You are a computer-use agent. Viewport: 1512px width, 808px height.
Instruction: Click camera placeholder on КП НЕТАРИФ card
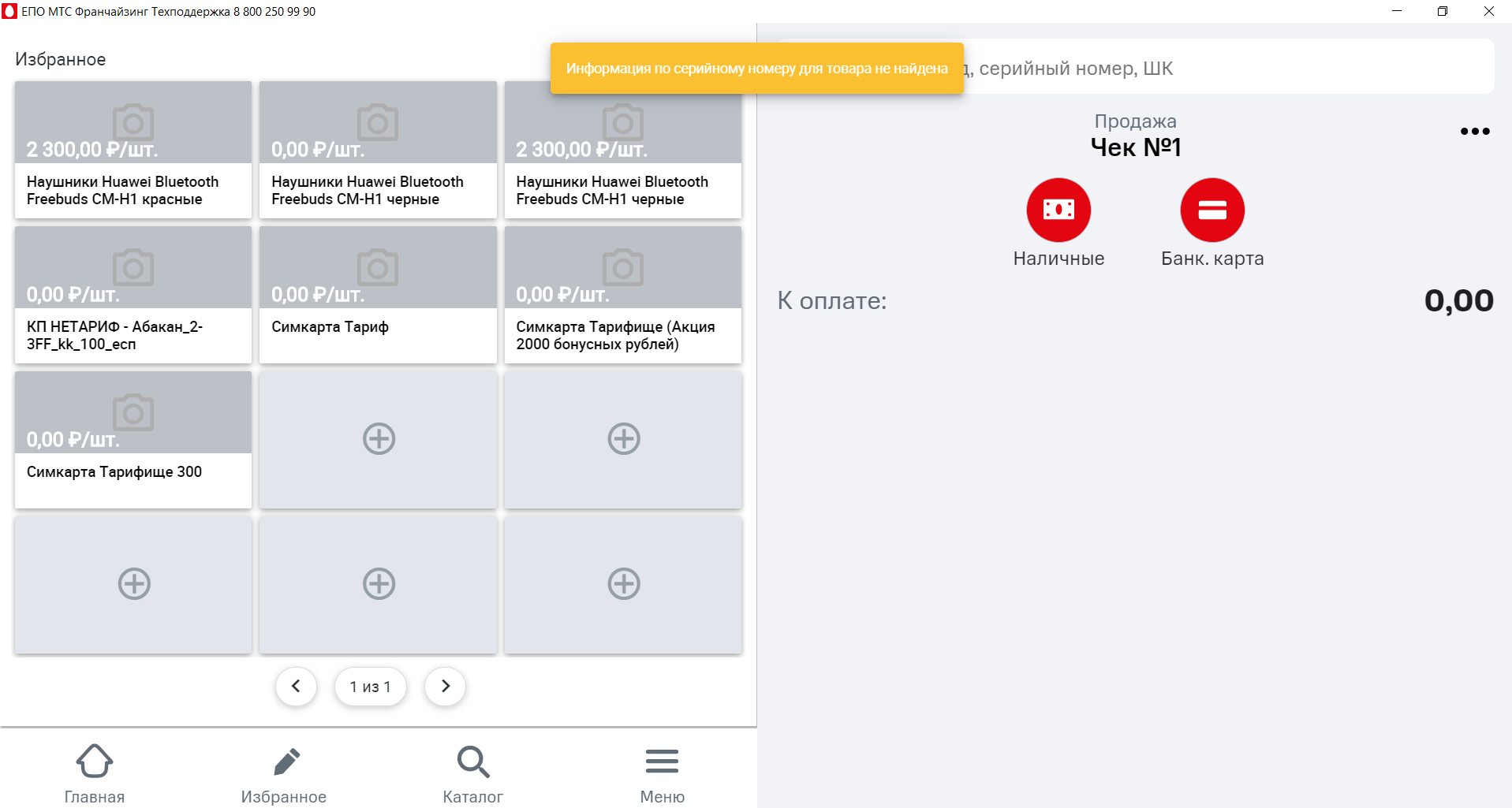click(x=133, y=267)
